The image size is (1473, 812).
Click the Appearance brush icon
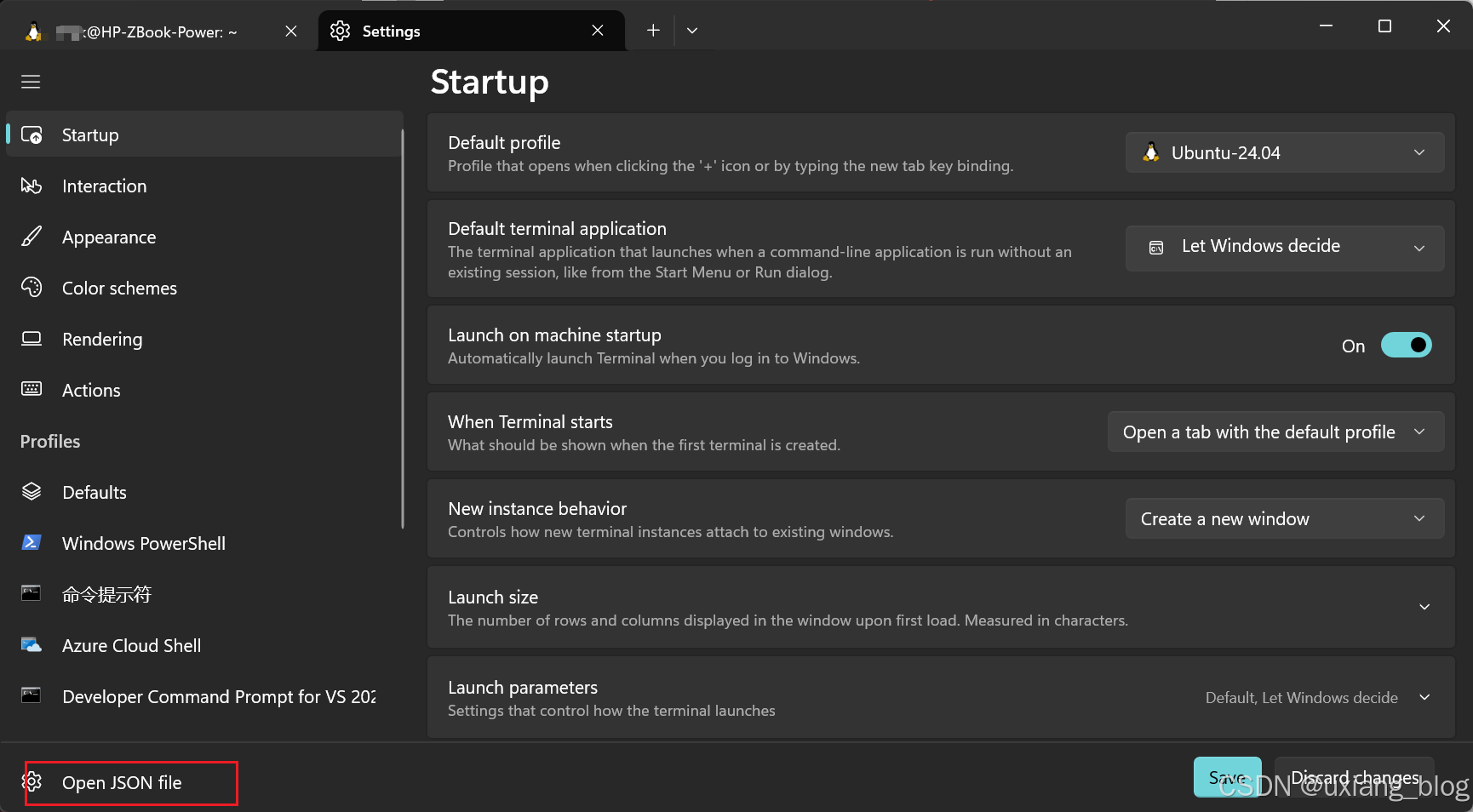(x=32, y=237)
